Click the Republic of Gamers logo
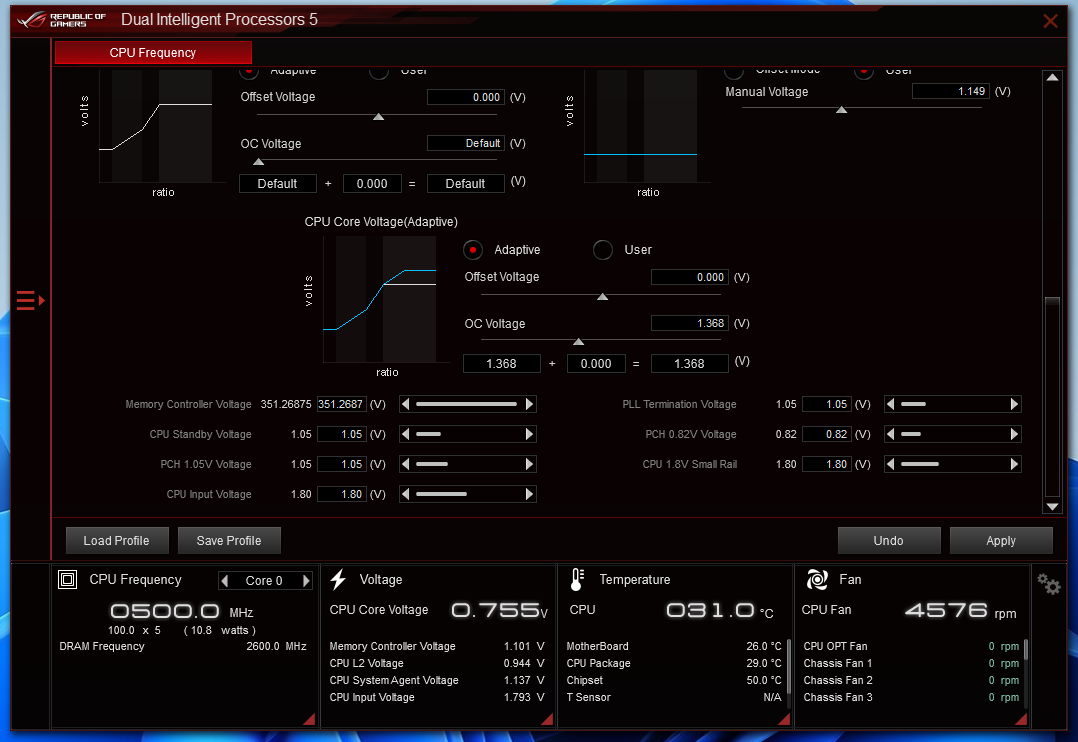Image resolution: width=1078 pixels, height=742 pixels. (x=62, y=19)
